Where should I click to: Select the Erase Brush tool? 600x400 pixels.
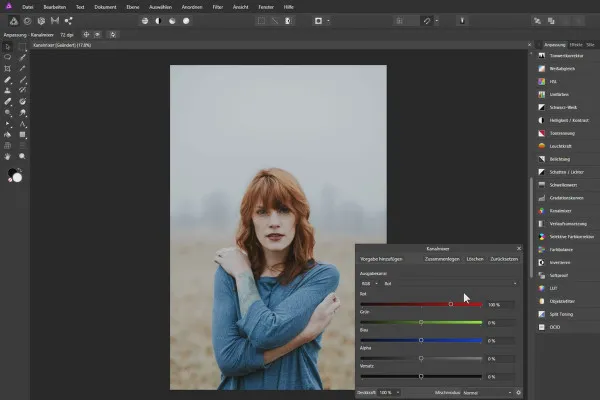coord(8,101)
